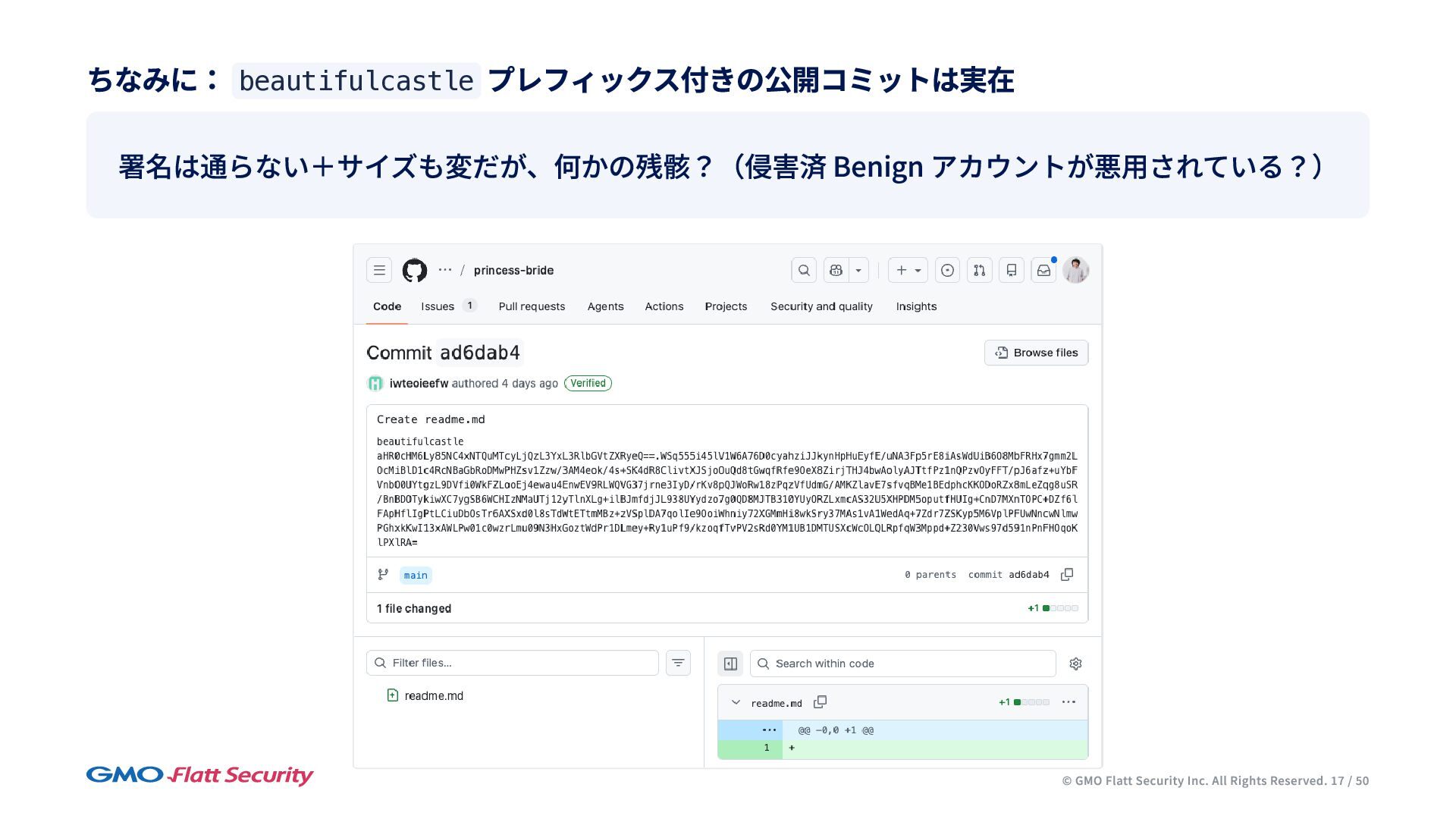Open the plus create-new dropdown
This screenshot has width=1456, height=819.
pyautogui.click(x=908, y=270)
